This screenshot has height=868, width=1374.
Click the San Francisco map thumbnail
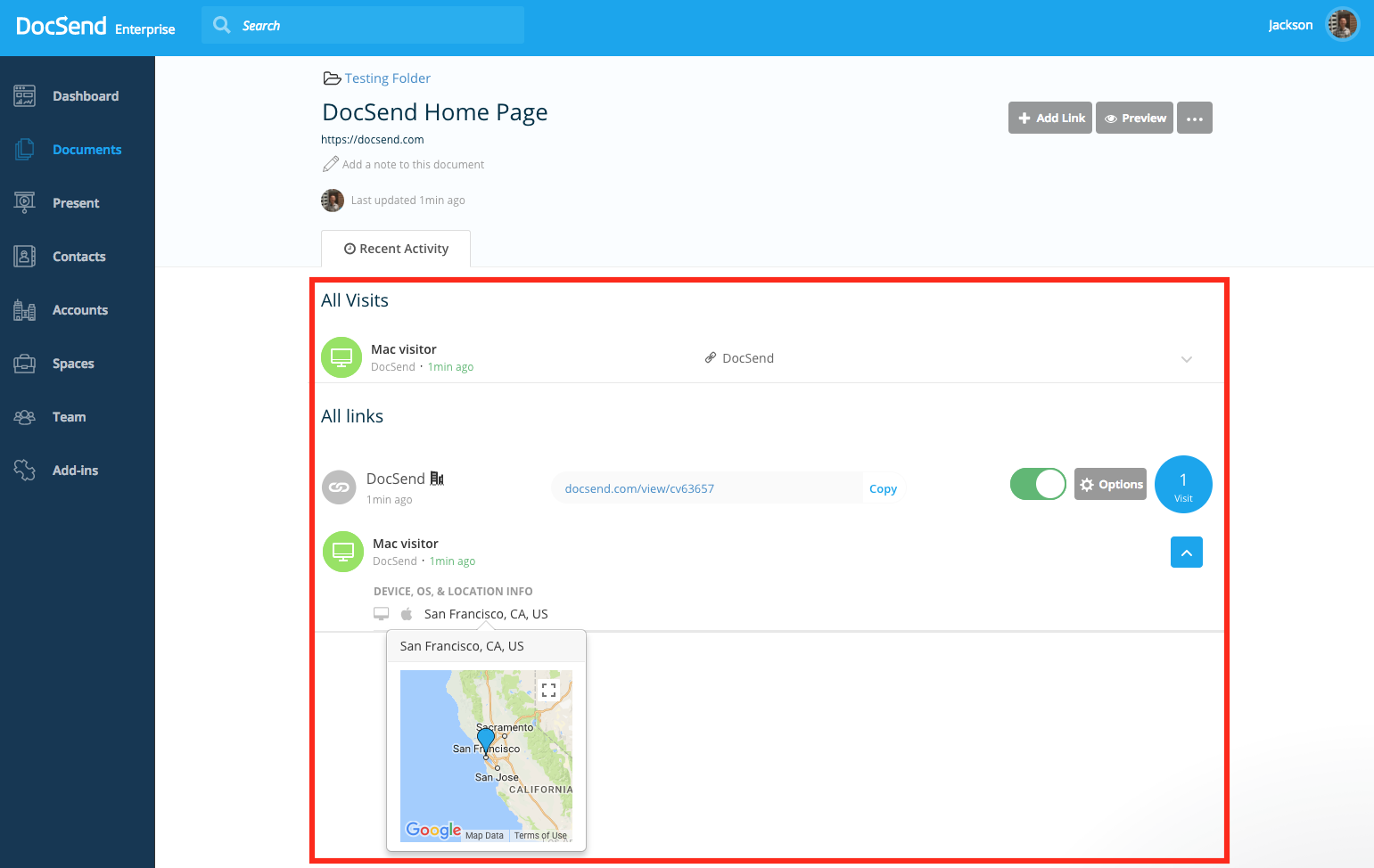486,756
